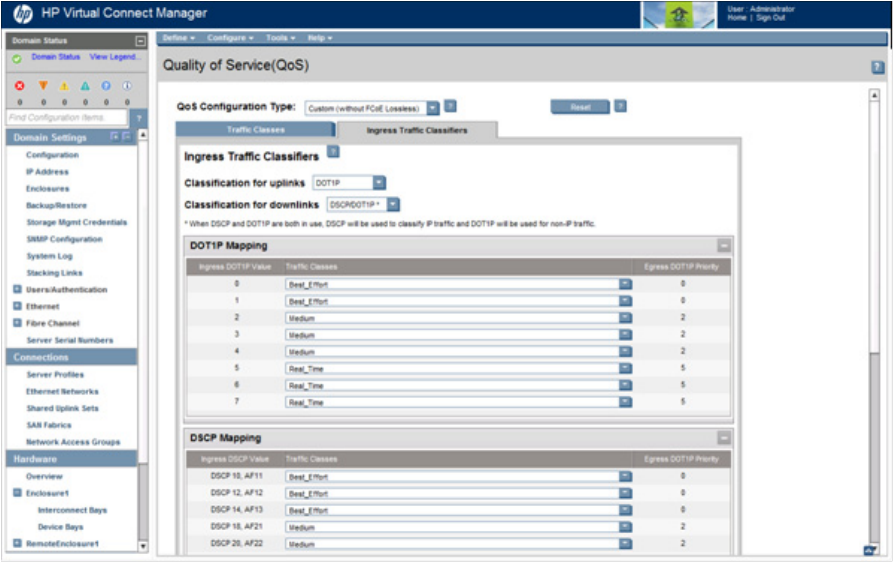Image resolution: width=894 pixels, height=563 pixels.
Task: Open Classification for uplinks dropdown
Action: click(x=379, y=183)
